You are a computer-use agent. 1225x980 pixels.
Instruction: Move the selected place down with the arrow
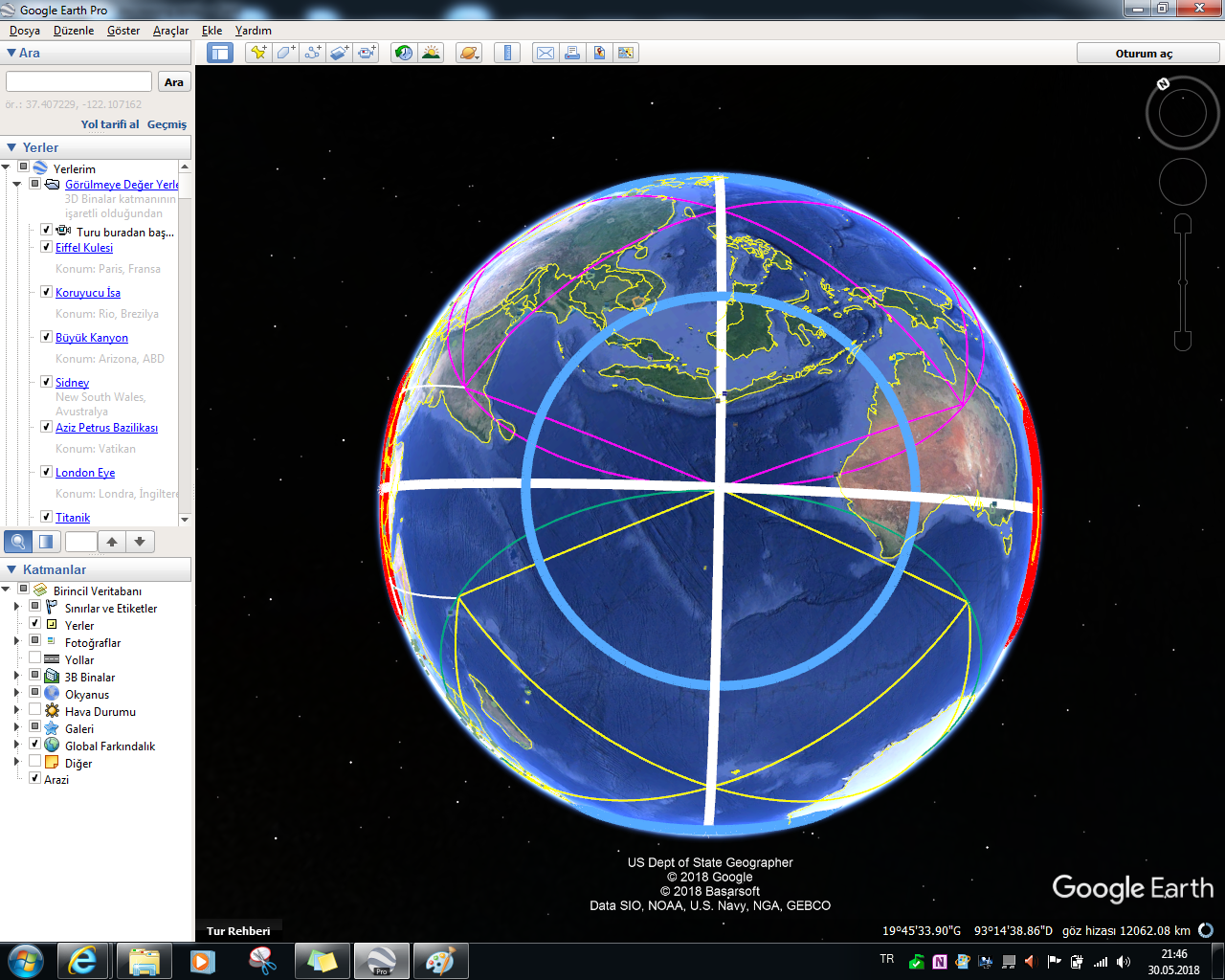click(140, 542)
